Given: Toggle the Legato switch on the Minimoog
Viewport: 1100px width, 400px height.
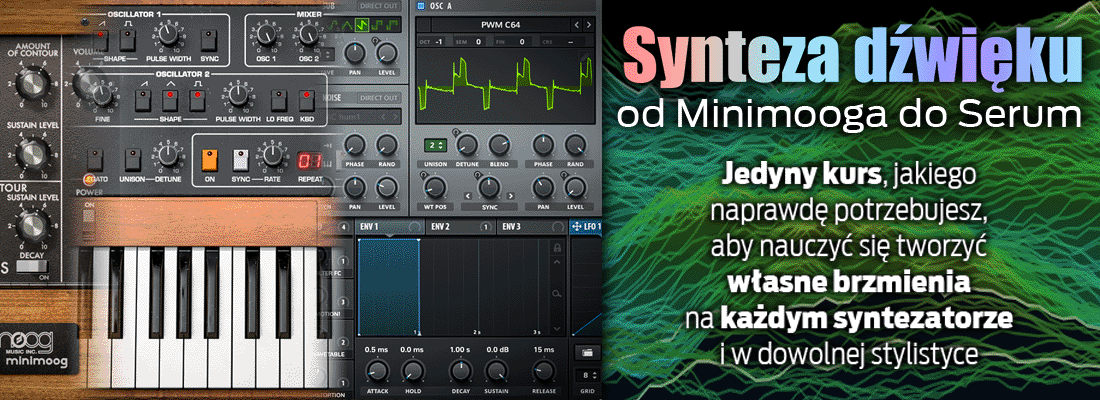Looking at the screenshot, I should (x=94, y=161).
